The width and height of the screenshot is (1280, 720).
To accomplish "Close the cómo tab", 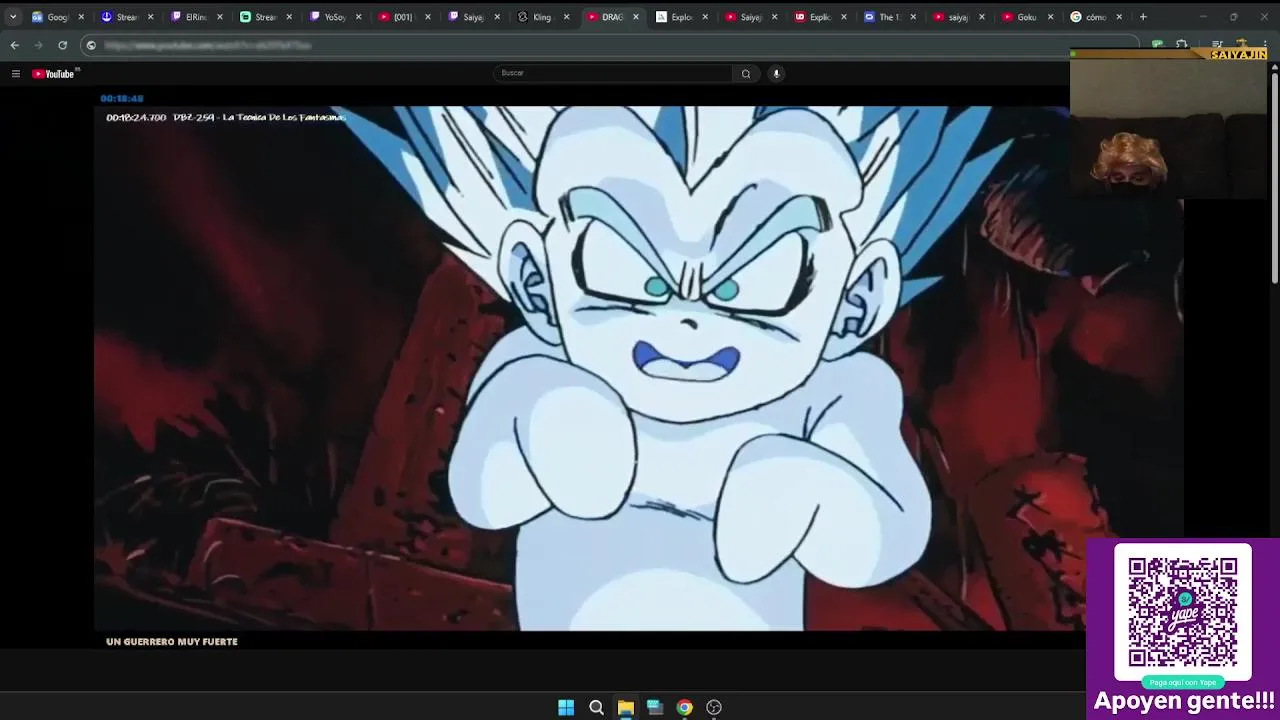I will pyautogui.click(x=1119, y=17).
